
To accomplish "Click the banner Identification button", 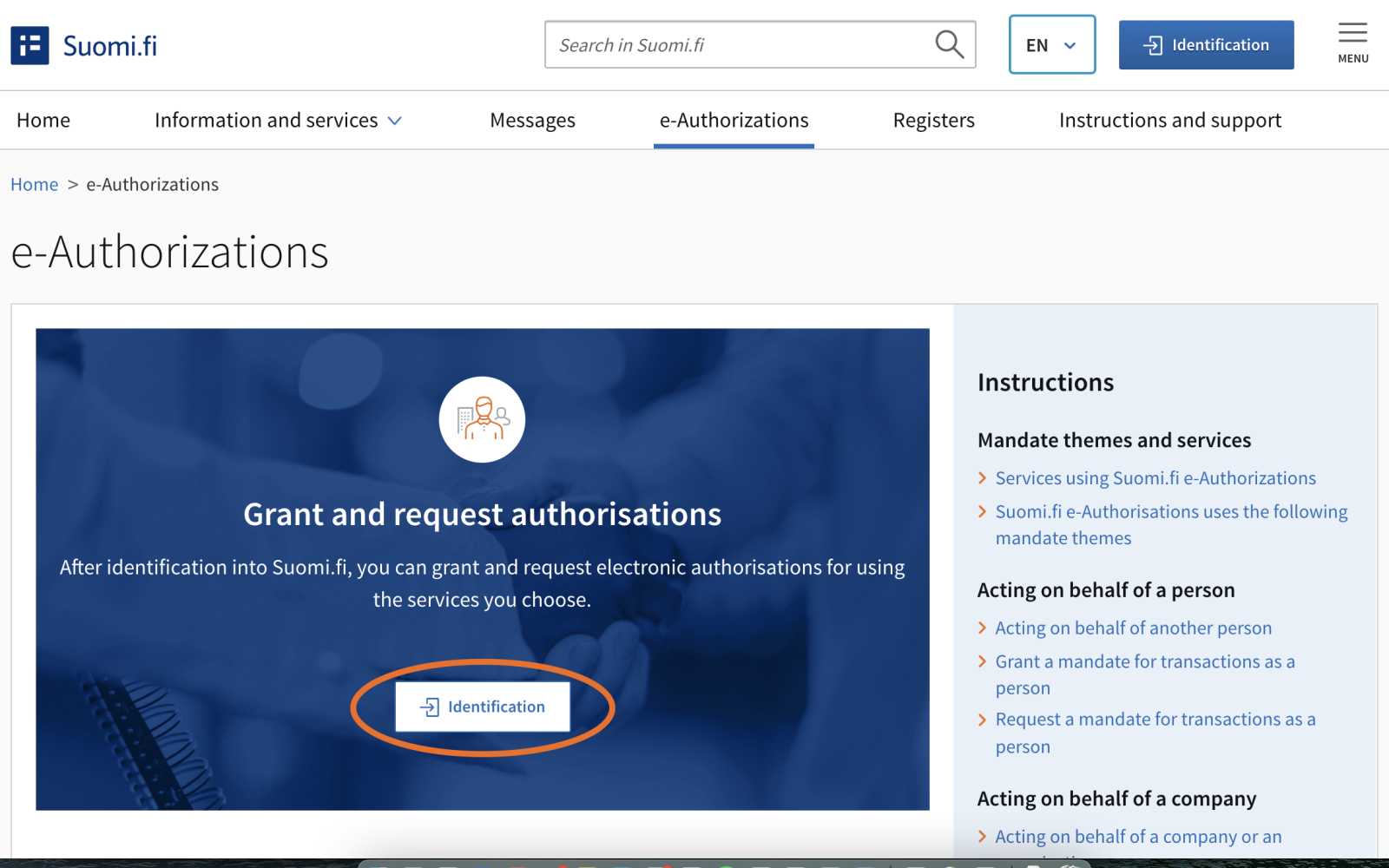I will (483, 707).
